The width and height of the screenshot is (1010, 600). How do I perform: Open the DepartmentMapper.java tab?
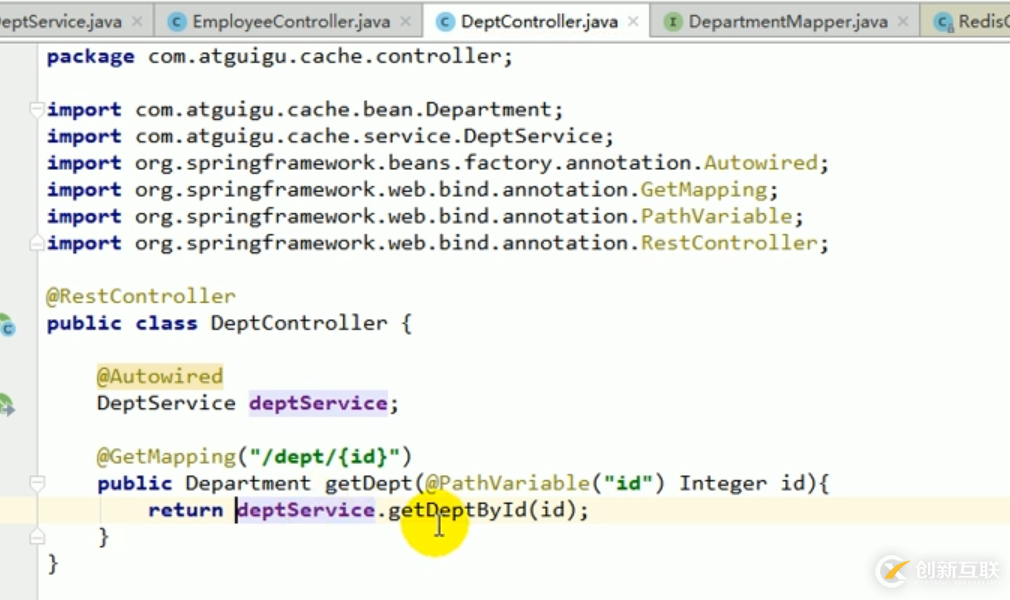pyautogui.click(x=789, y=21)
